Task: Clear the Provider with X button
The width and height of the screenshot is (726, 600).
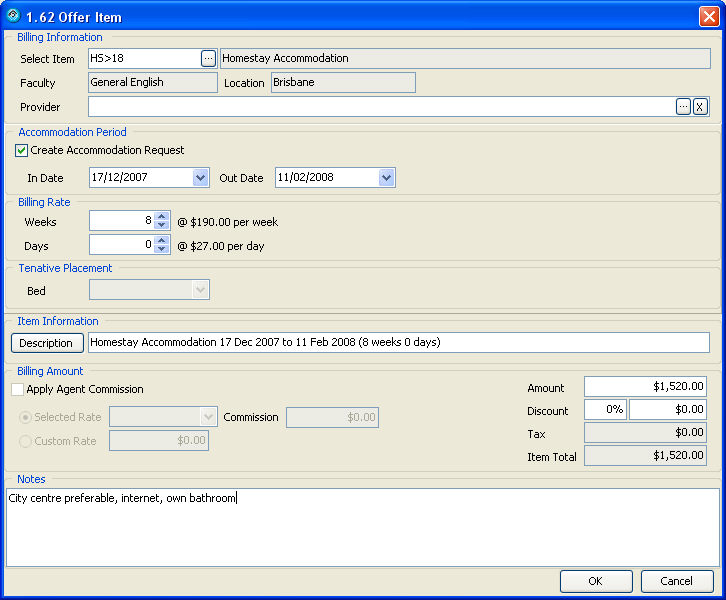Action: point(700,107)
